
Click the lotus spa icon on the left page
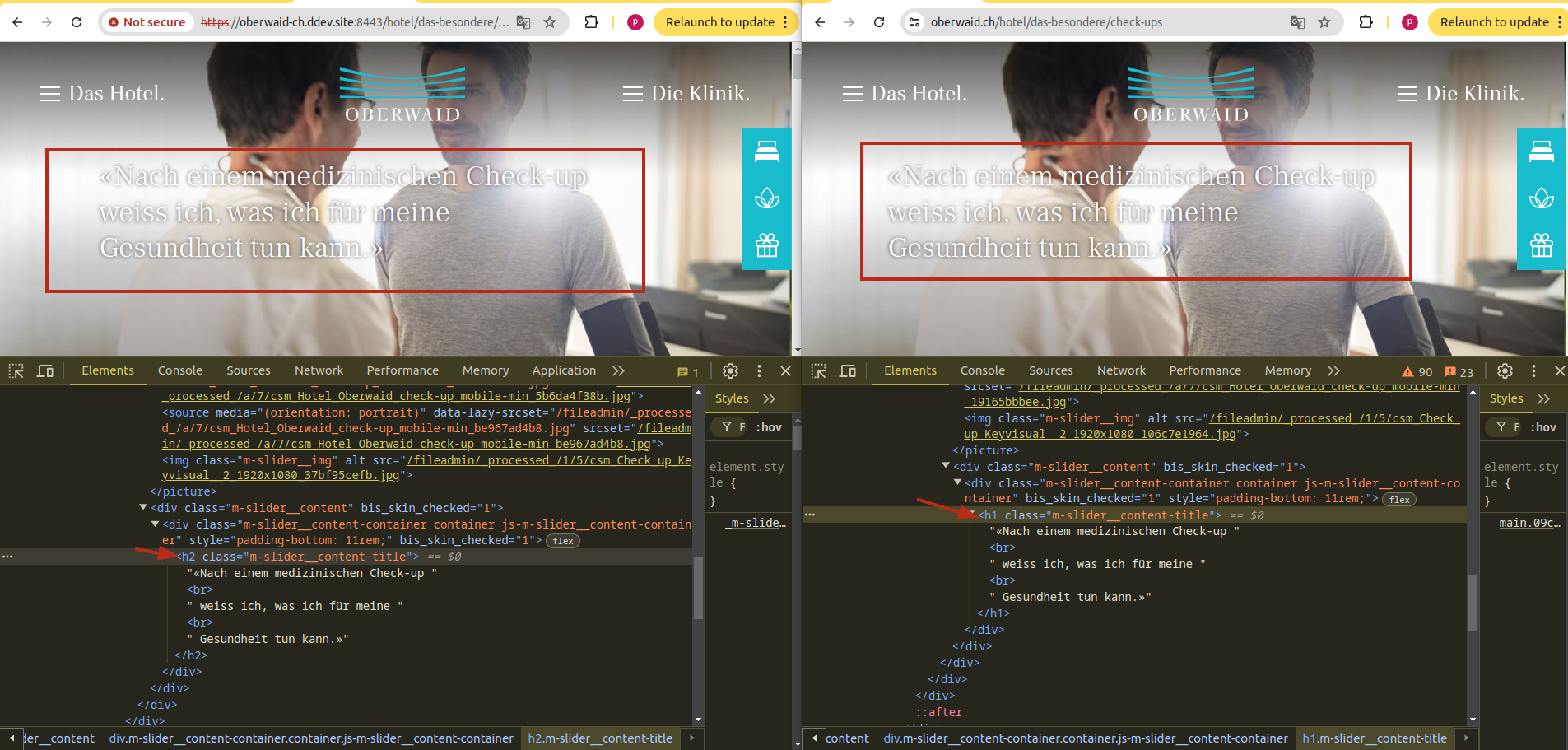click(767, 198)
